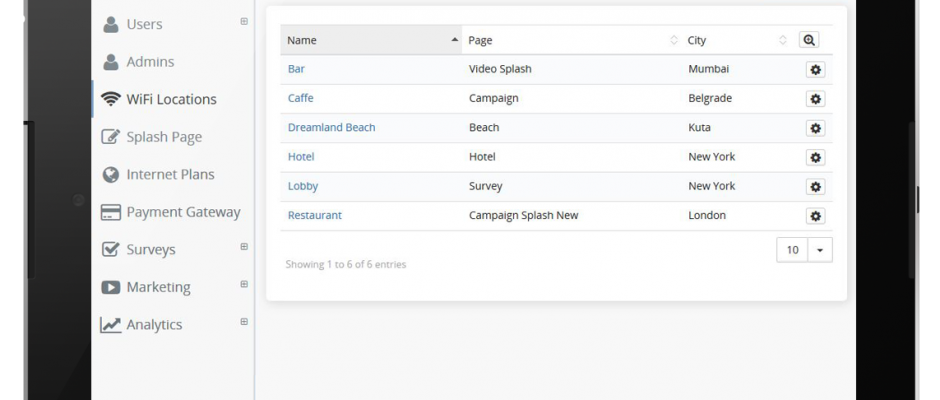Open the Hotel location link
940x400 pixels.
pyautogui.click(x=301, y=157)
